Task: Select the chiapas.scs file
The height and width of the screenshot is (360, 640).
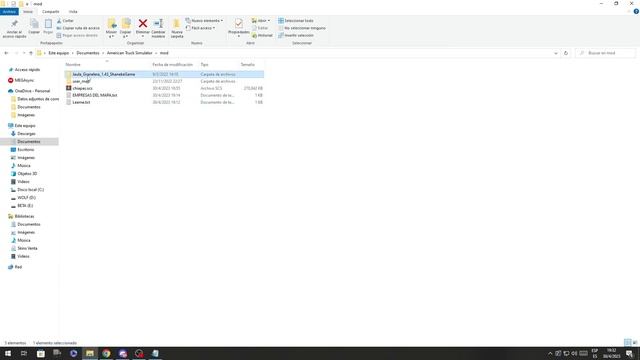Action: coord(82,88)
